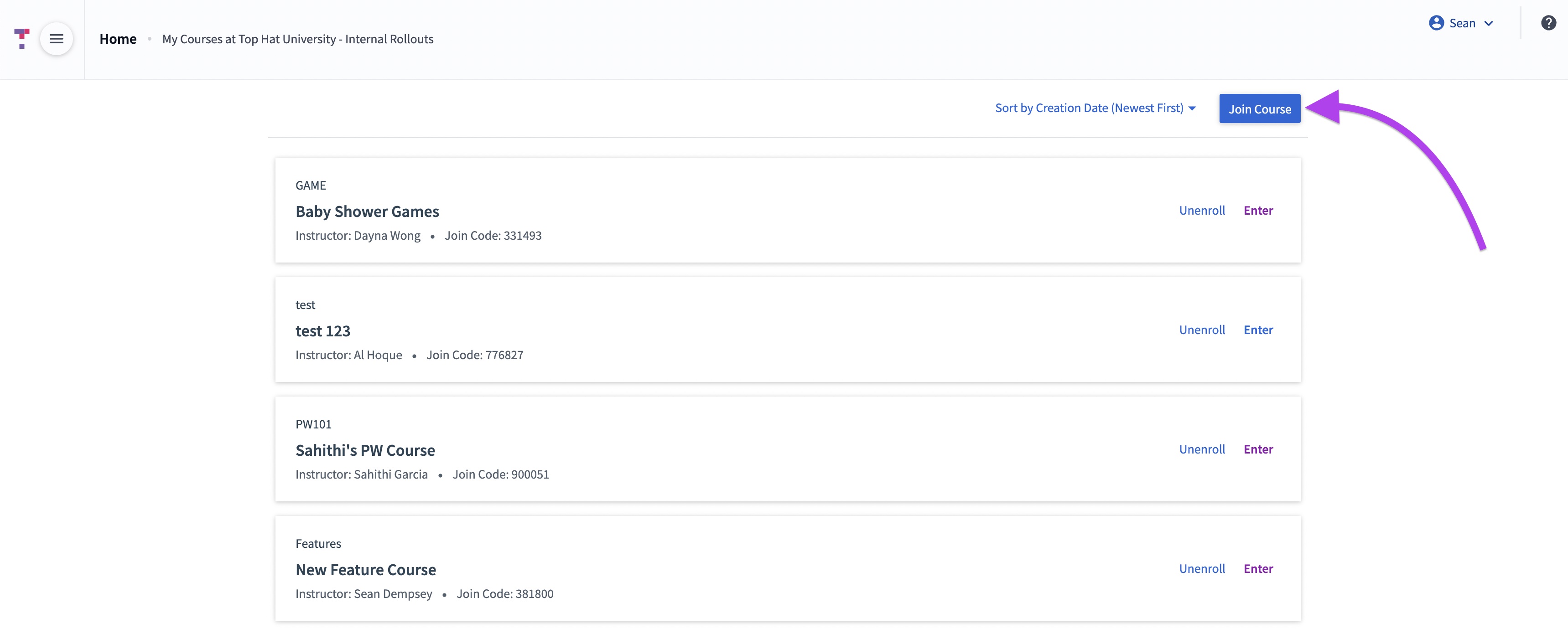The height and width of the screenshot is (629, 1568).
Task: Select the New Feature Course title
Action: pyautogui.click(x=366, y=570)
